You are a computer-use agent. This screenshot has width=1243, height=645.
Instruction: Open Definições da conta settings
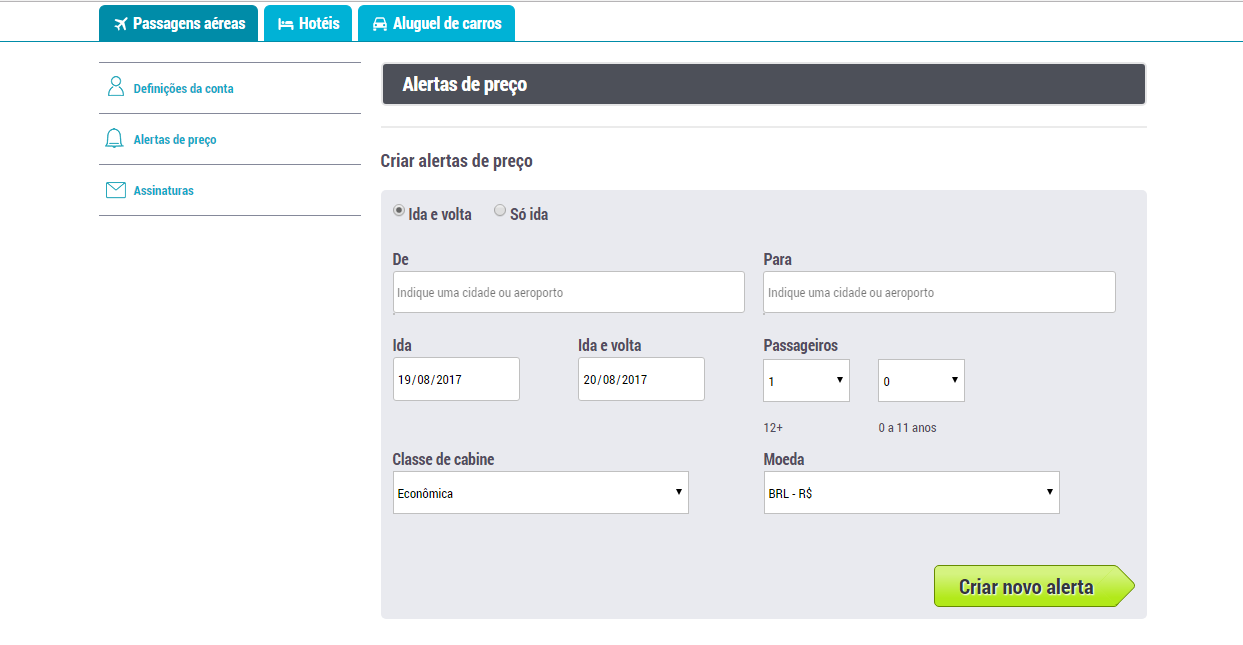tap(183, 87)
